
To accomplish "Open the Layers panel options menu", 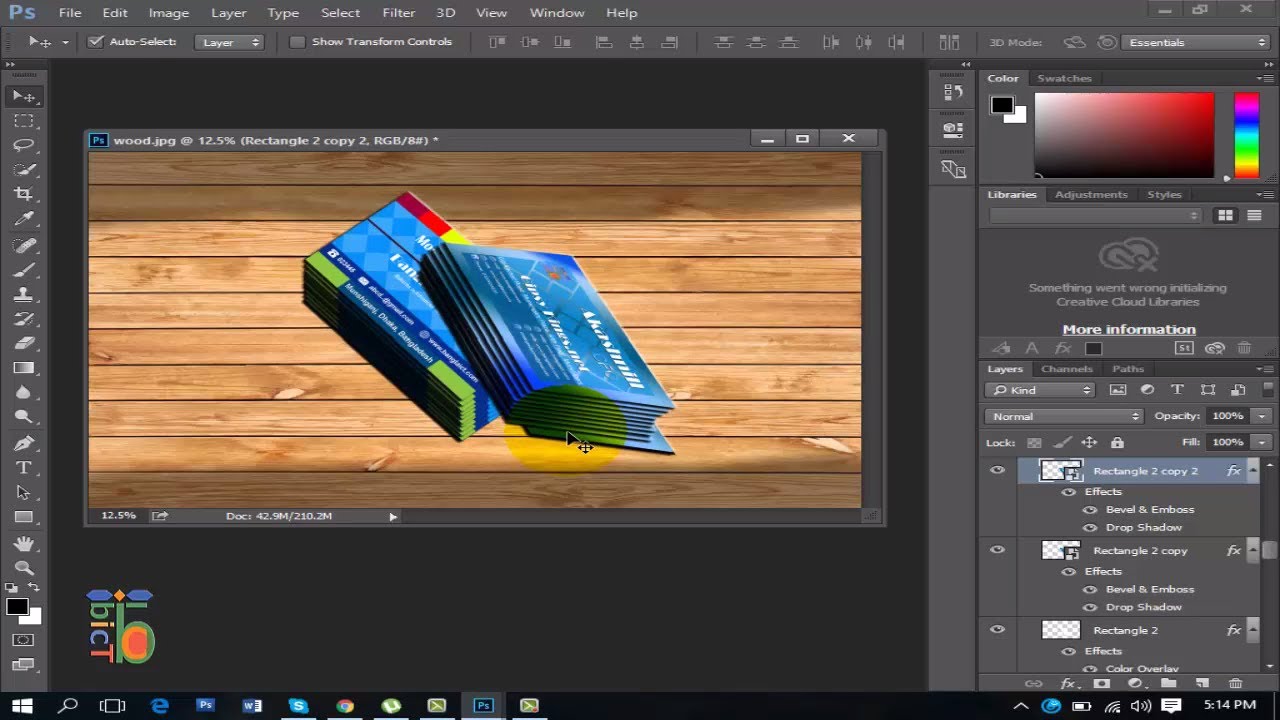I will (1264, 369).
